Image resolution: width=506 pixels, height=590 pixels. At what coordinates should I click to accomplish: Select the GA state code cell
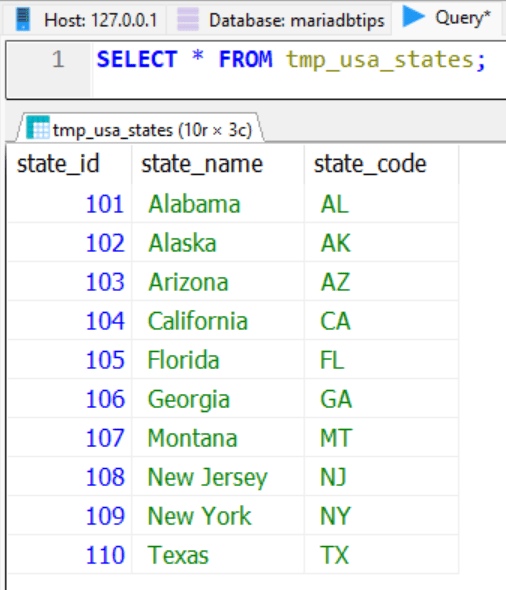coord(381,399)
